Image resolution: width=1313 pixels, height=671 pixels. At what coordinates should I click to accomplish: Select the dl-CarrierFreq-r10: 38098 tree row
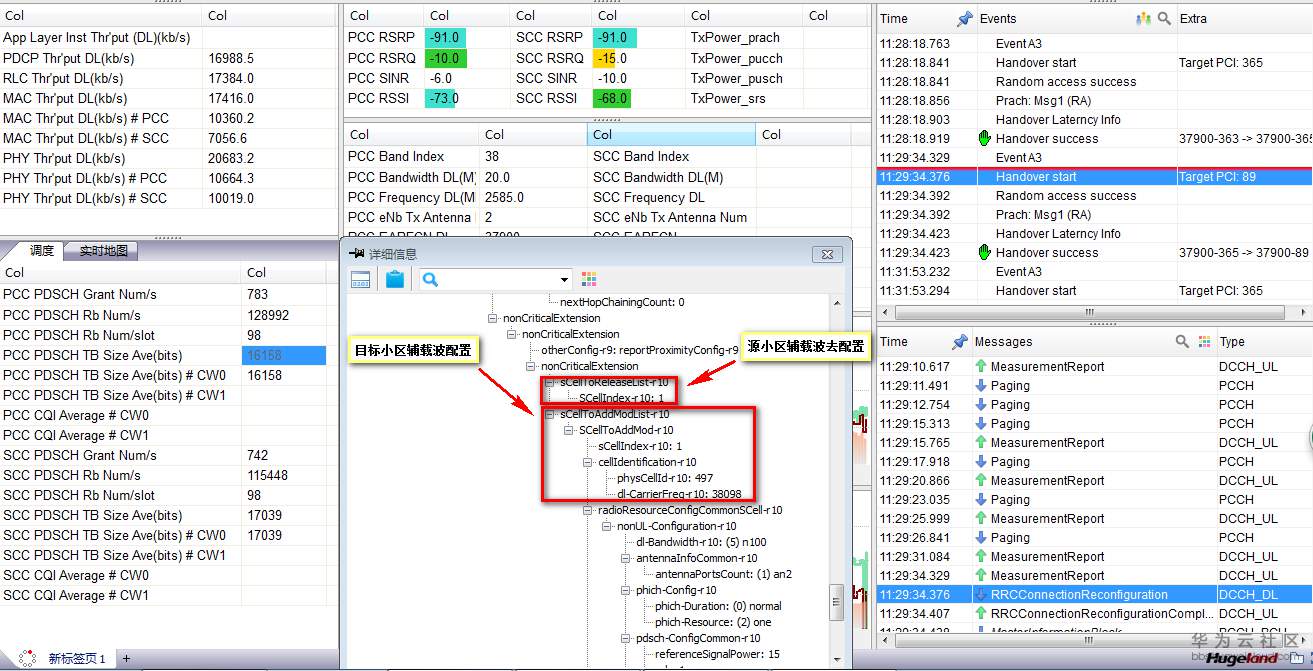(679, 494)
